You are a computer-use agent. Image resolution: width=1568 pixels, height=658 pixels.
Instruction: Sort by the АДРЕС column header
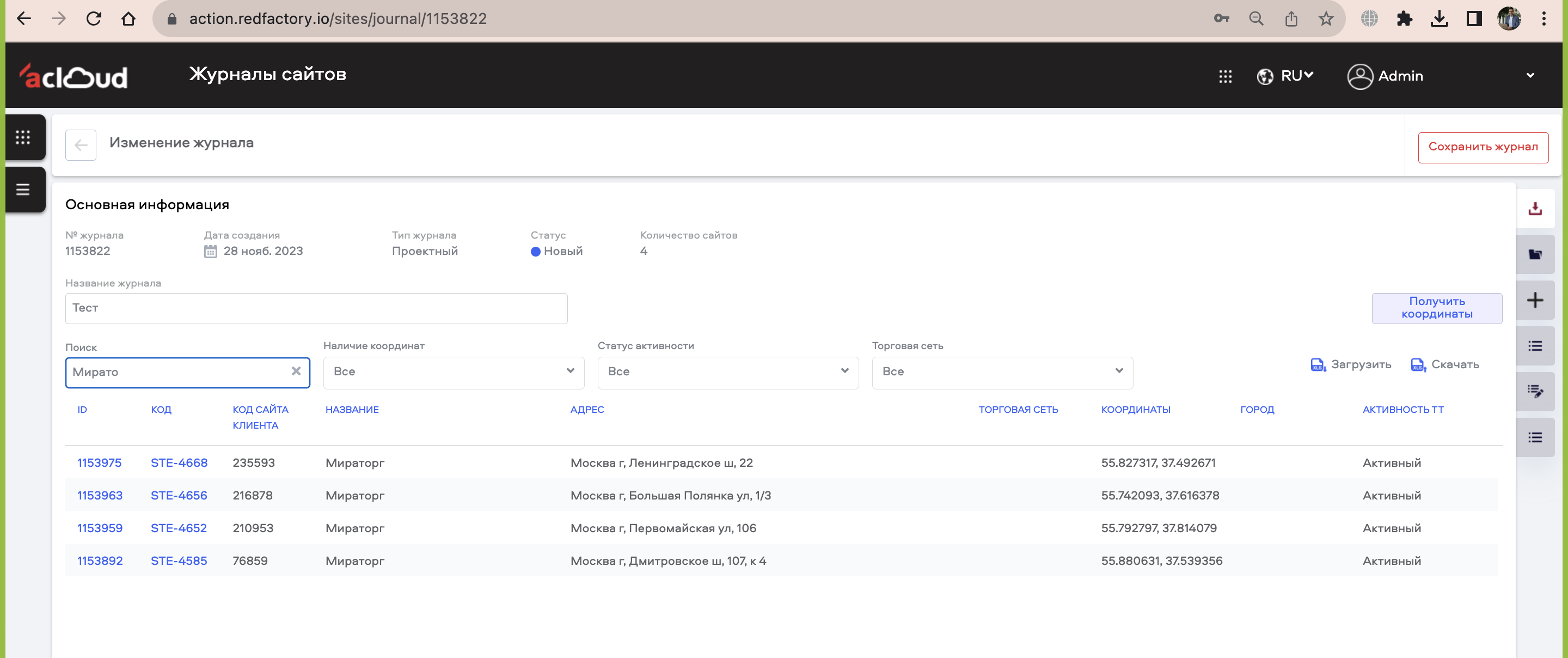pyautogui.click(x=587, y=410)
